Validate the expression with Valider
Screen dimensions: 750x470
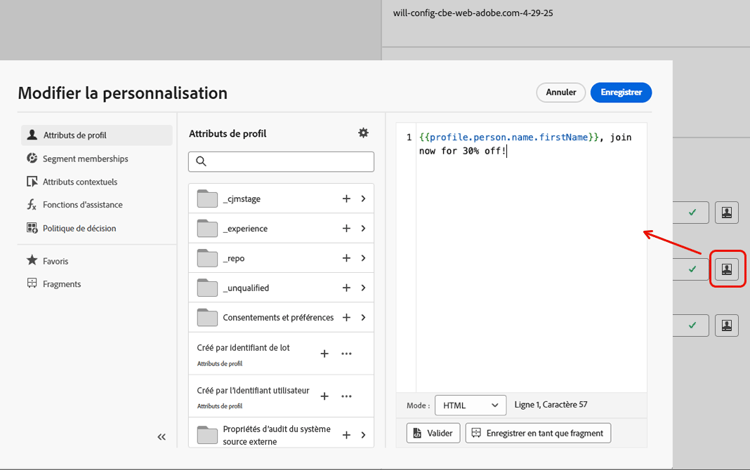433,433
